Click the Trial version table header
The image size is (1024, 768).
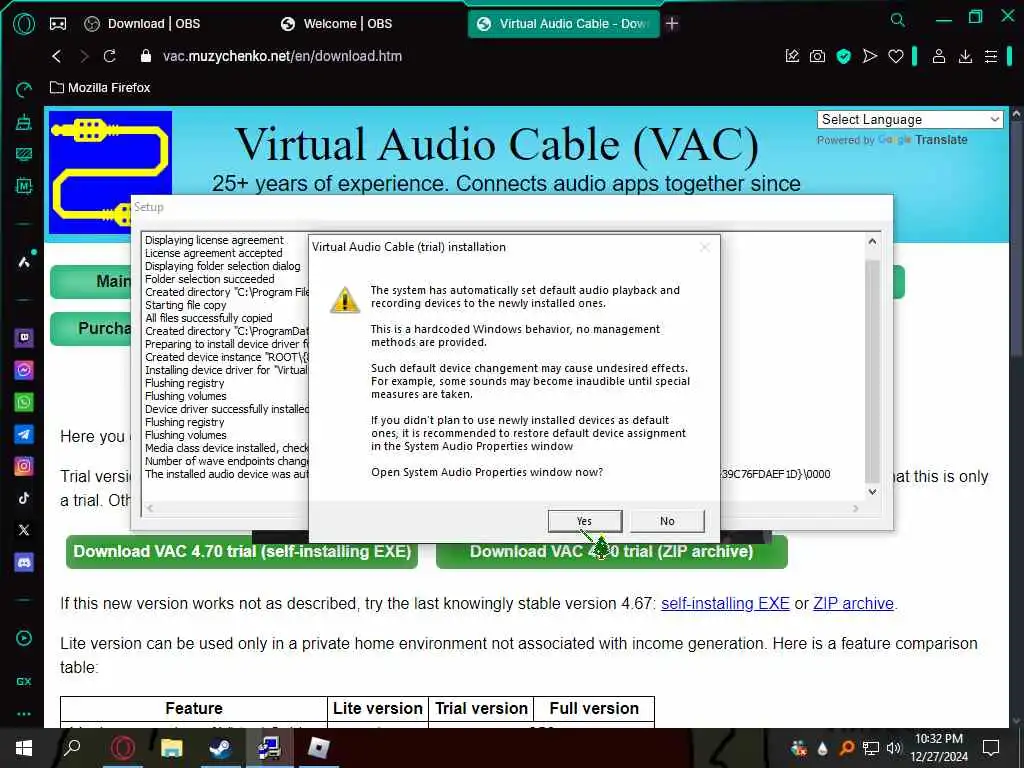point(481,709)
